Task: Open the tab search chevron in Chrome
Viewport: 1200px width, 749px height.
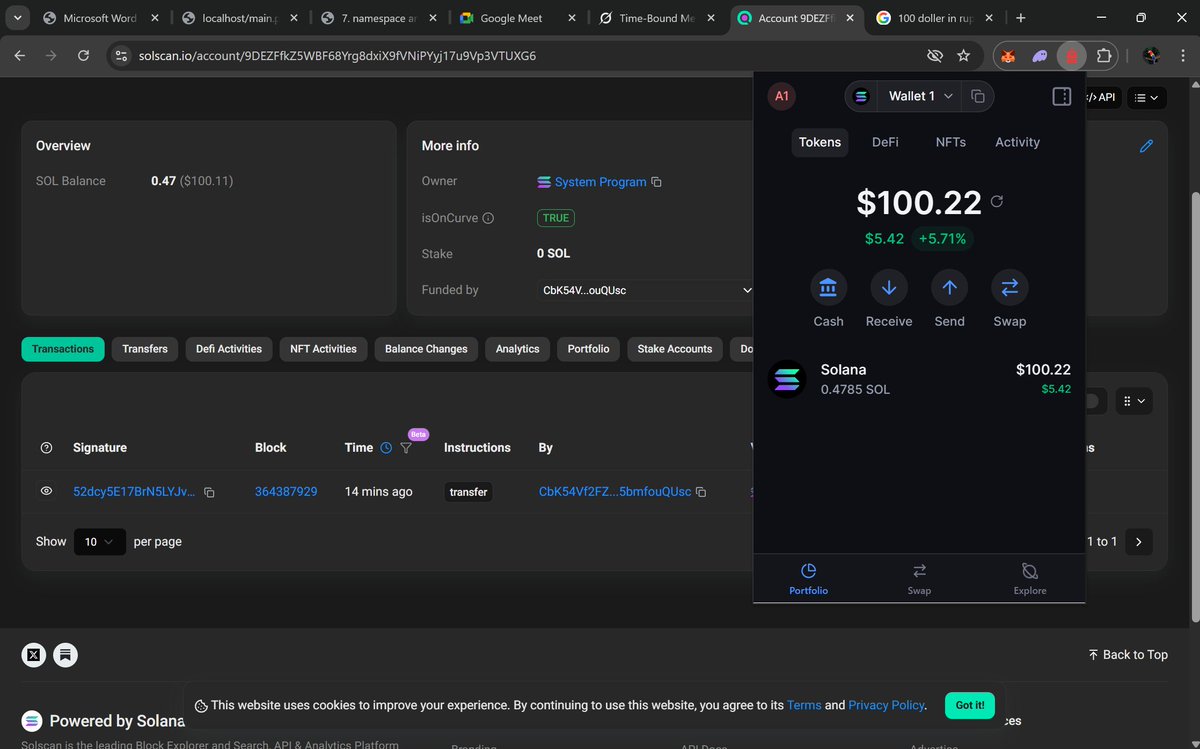Action: [x=19, y=18]
